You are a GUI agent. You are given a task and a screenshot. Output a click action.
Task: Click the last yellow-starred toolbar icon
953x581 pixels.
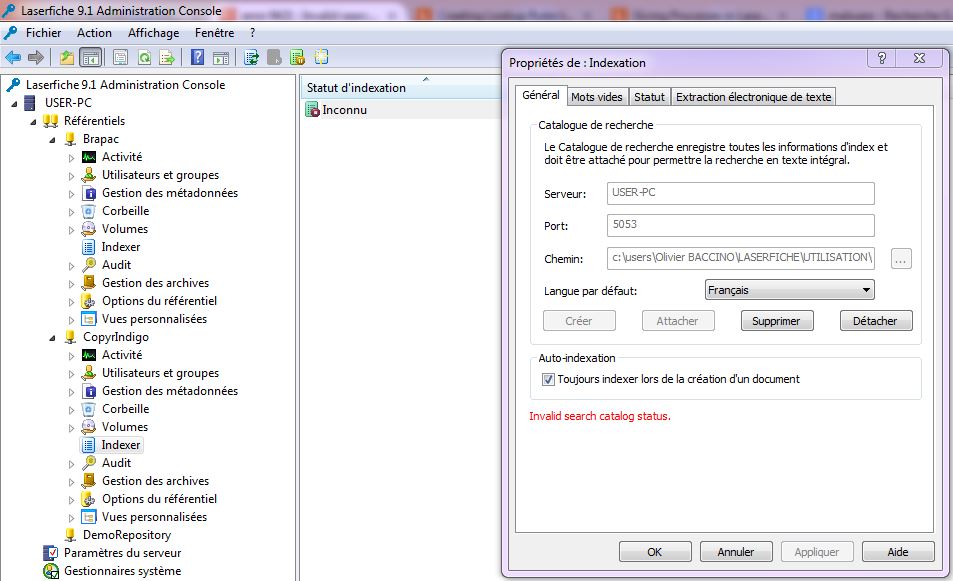click(321, 57)
